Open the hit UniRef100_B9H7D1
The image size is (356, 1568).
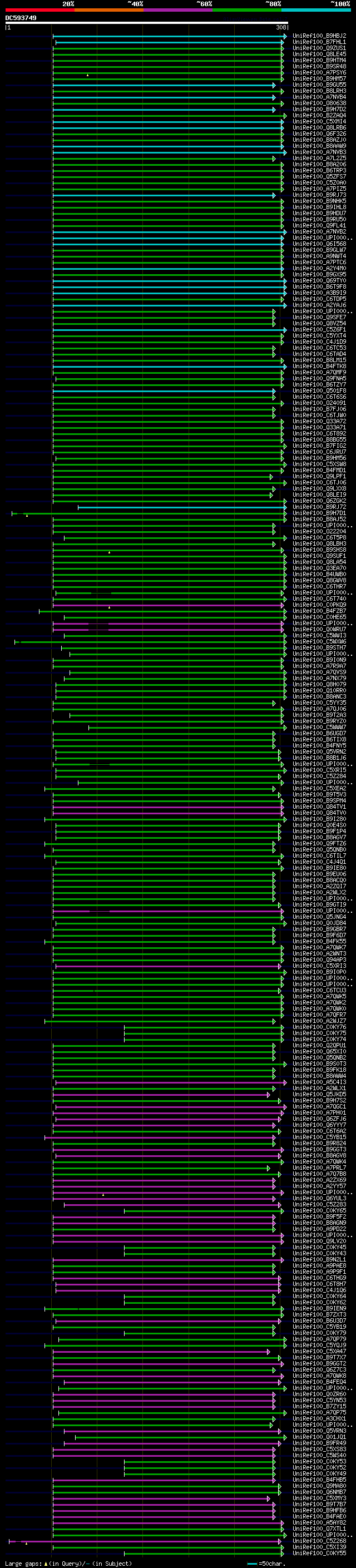[x=319, y=513]
